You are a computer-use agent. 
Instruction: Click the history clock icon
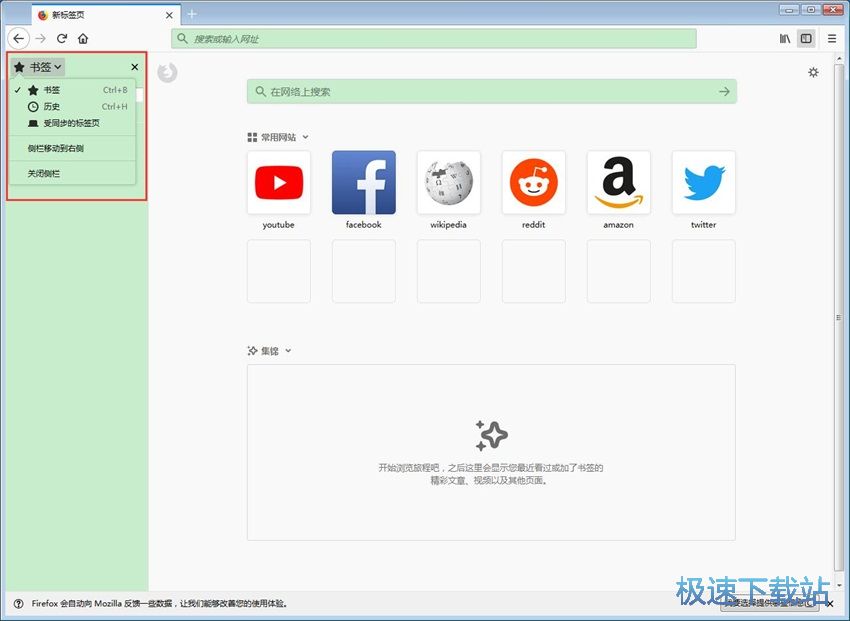(x=33, y=107)
